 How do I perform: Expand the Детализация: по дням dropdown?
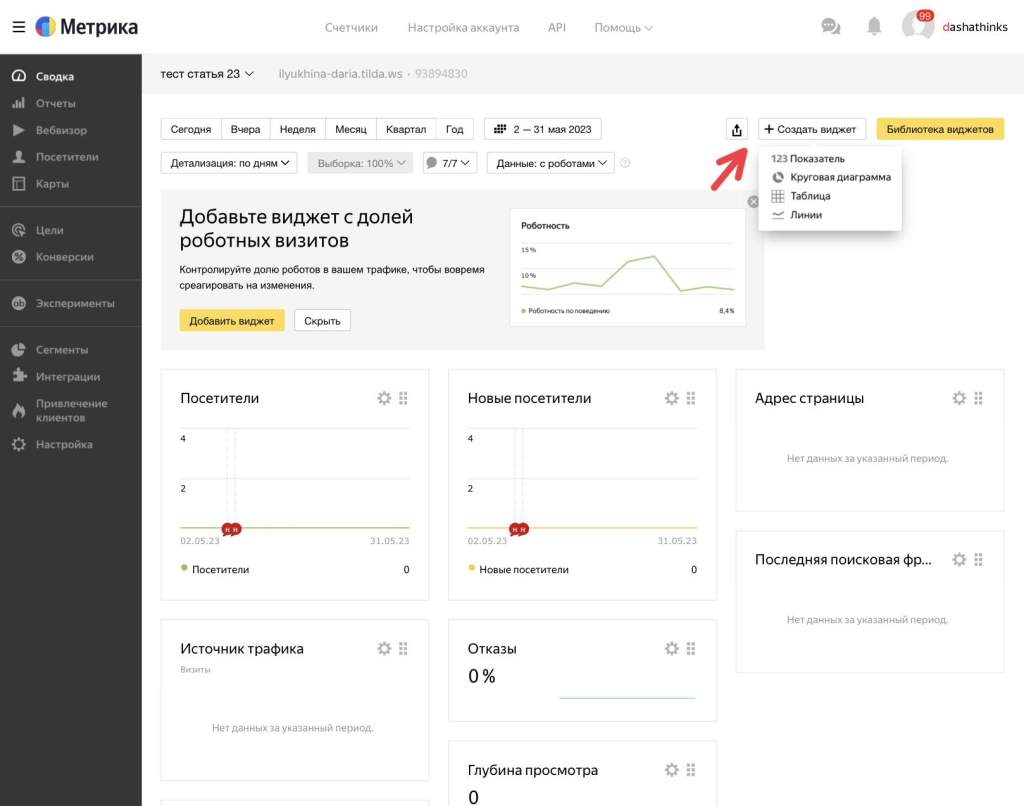point(229,163)
